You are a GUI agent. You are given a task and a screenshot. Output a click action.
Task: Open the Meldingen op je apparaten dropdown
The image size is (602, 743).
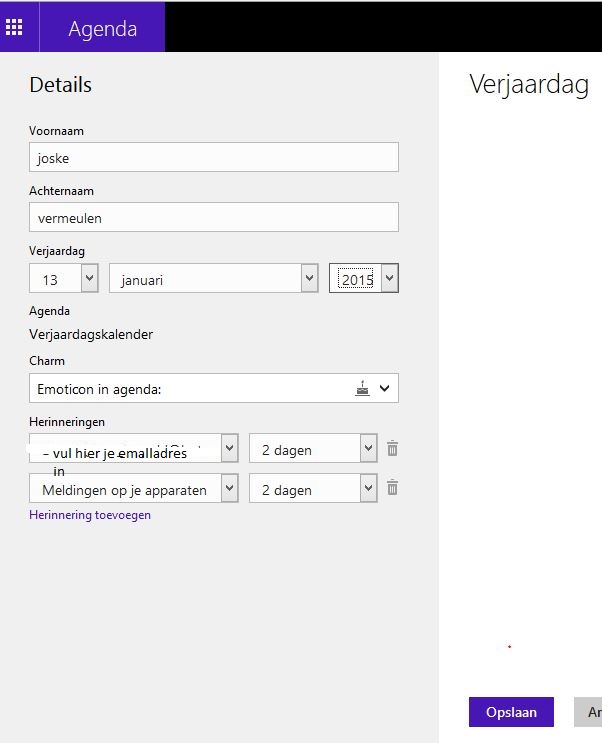coord(134,488)
